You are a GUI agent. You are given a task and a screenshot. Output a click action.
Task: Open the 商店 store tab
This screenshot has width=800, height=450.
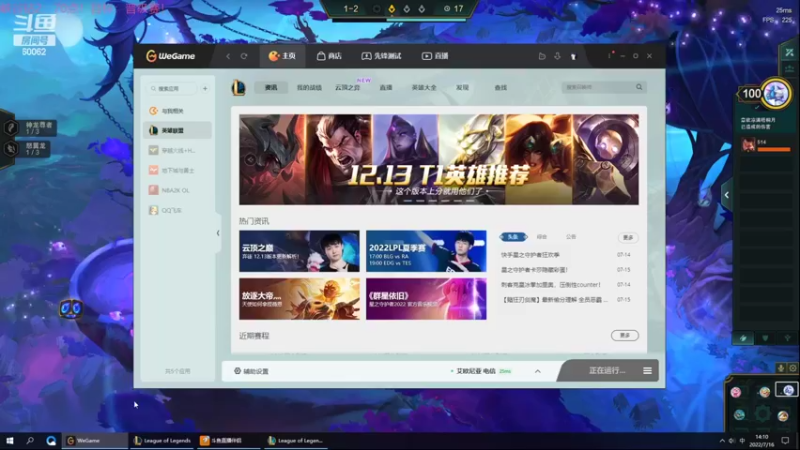(329, 56)
